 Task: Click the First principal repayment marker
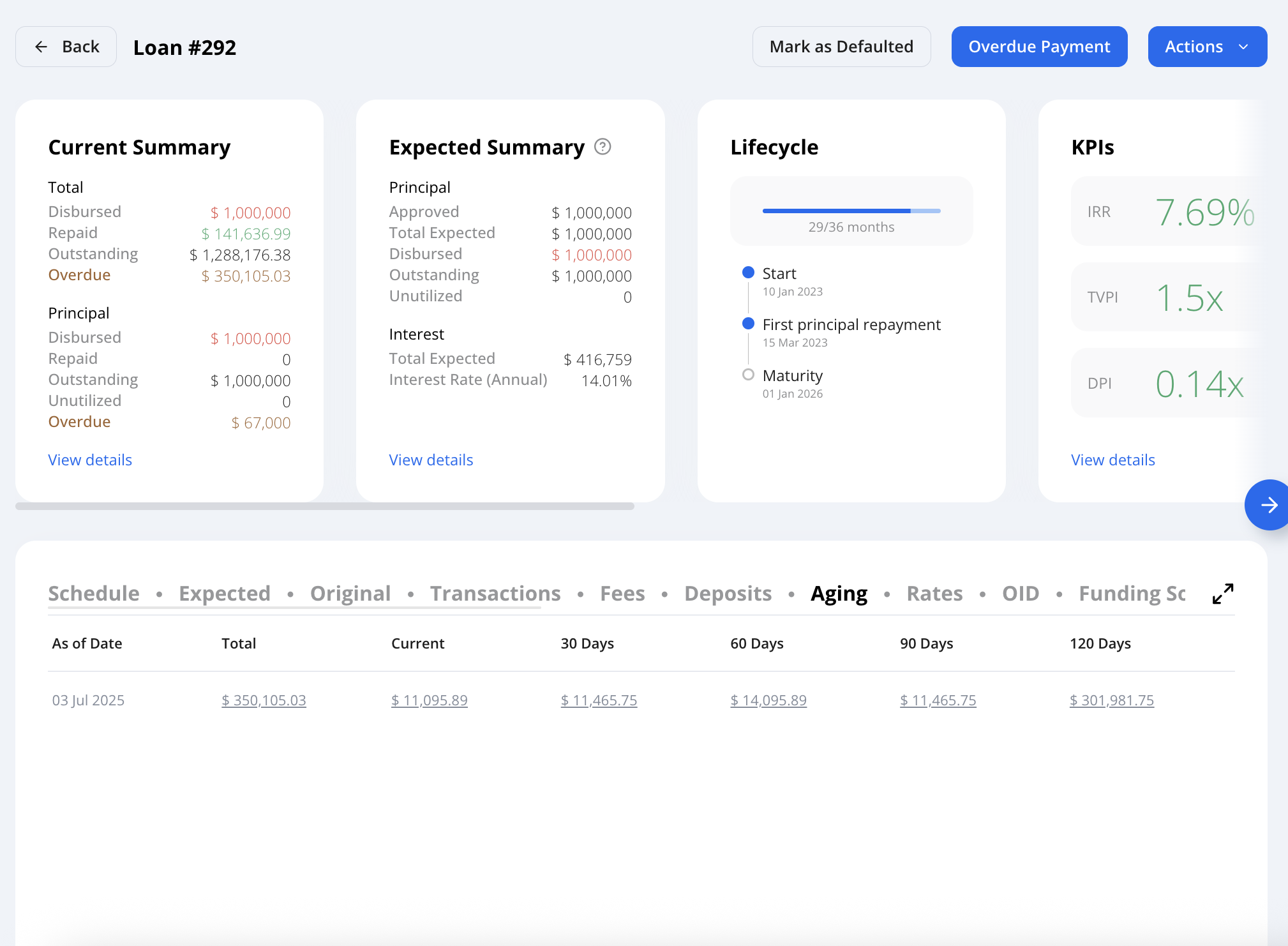click(749, 324)
